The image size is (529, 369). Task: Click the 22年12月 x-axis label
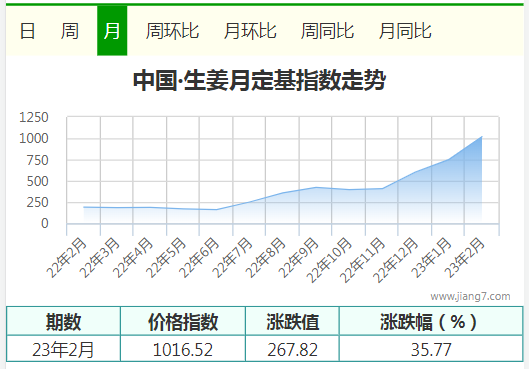click(x=395, y=260)
